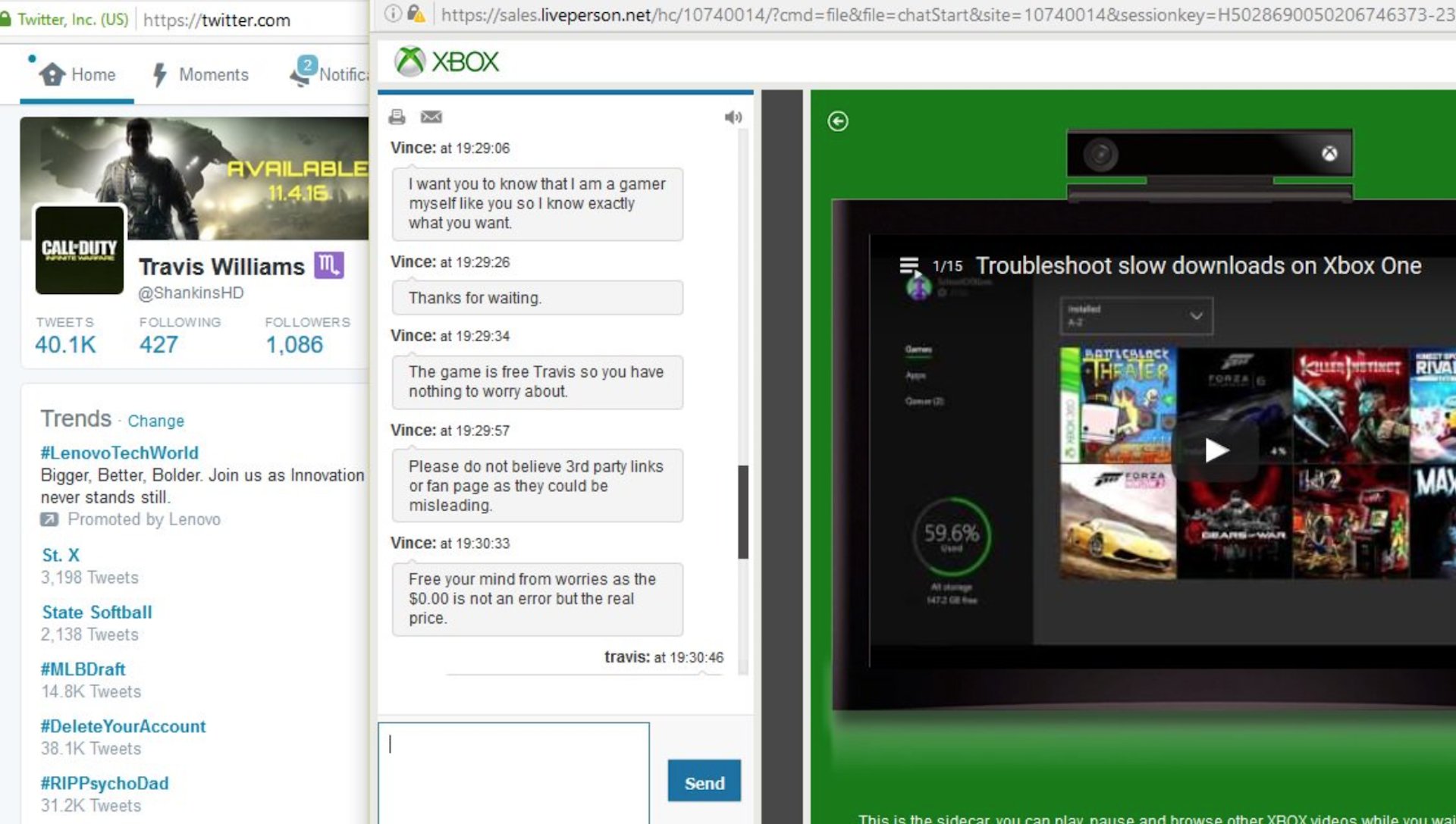1456x824 pixels.
Task: Click the Vince at 19:30:33 timestamp
Action: point(450,544)
